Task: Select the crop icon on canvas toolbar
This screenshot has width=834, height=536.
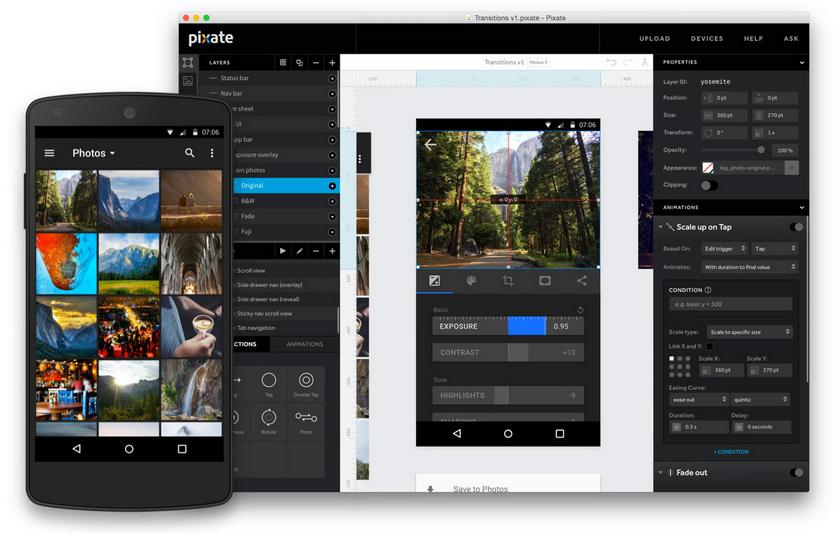Action: (x=508, y=281)
